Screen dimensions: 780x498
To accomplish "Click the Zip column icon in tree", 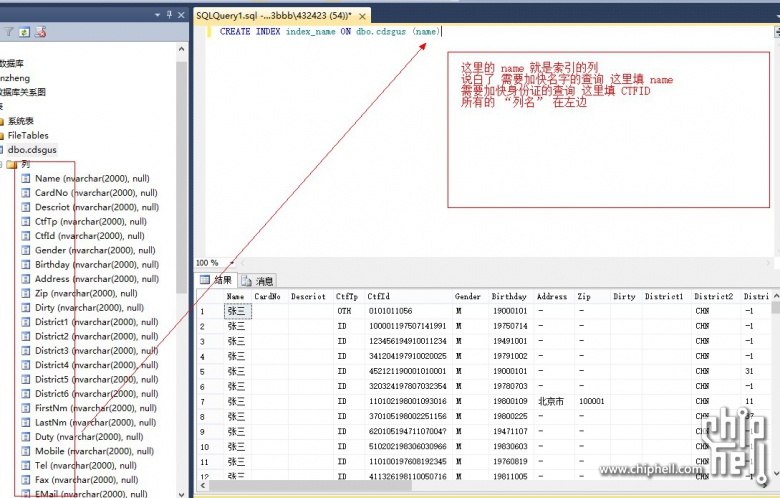I will click(x=26, y=294).
